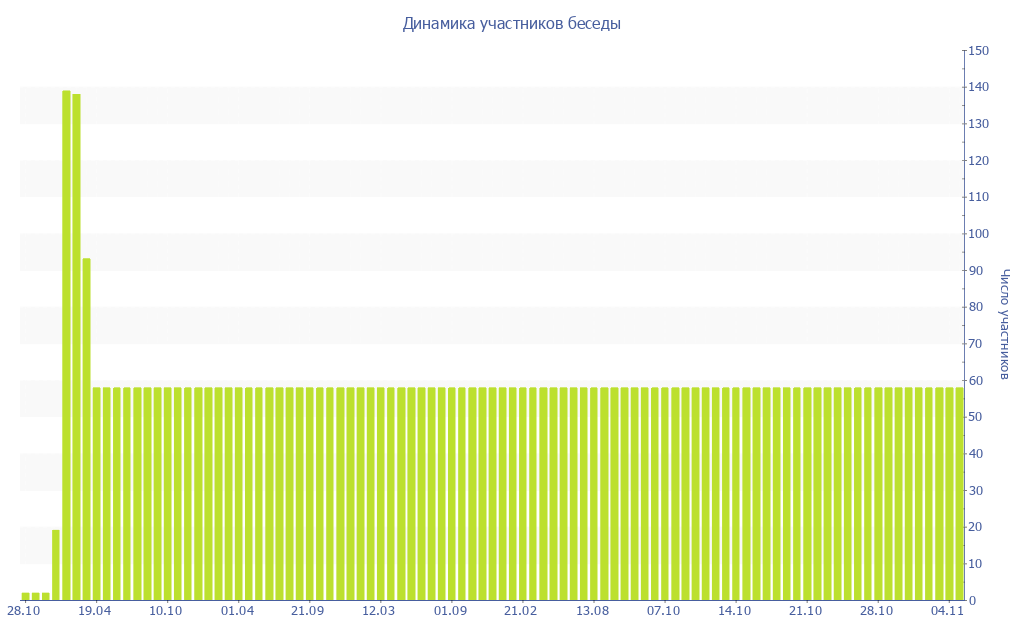This screenshot has width=1024, height=640.
Task: Click the 21.02 date on the axis
Action: [521, 611]
